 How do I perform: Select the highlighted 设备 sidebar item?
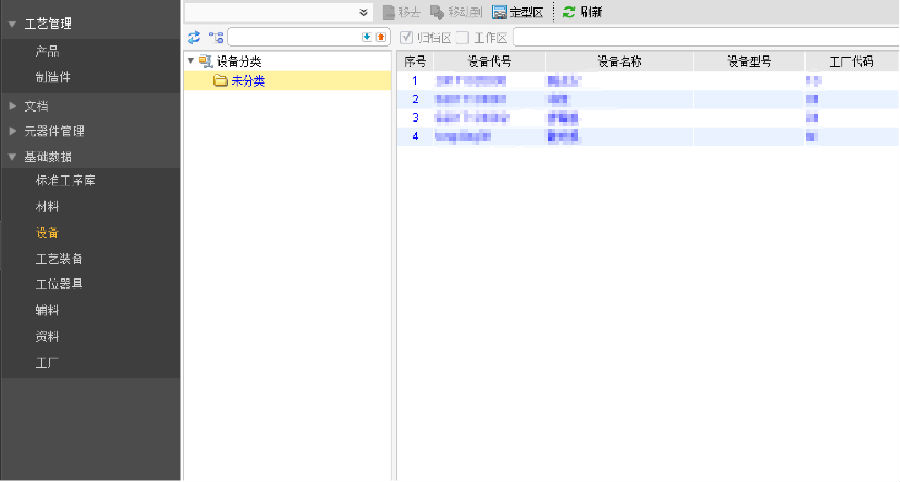(47, 233)
